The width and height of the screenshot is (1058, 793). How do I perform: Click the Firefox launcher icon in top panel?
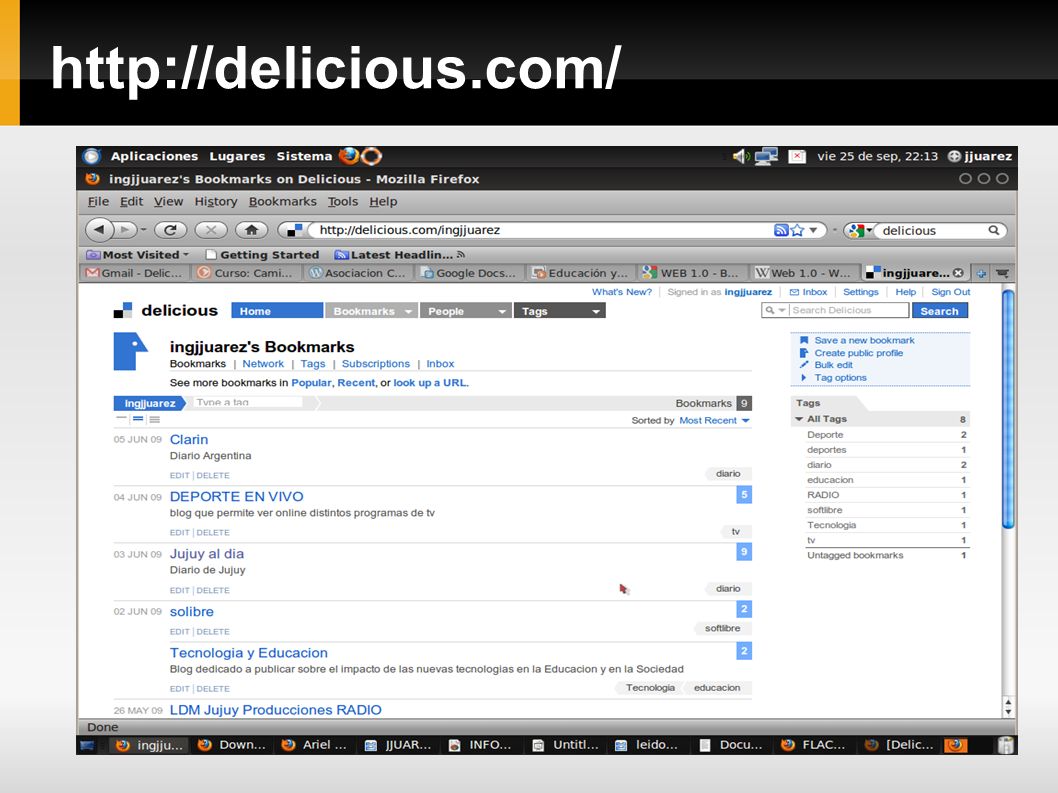[x=349, y=156]
